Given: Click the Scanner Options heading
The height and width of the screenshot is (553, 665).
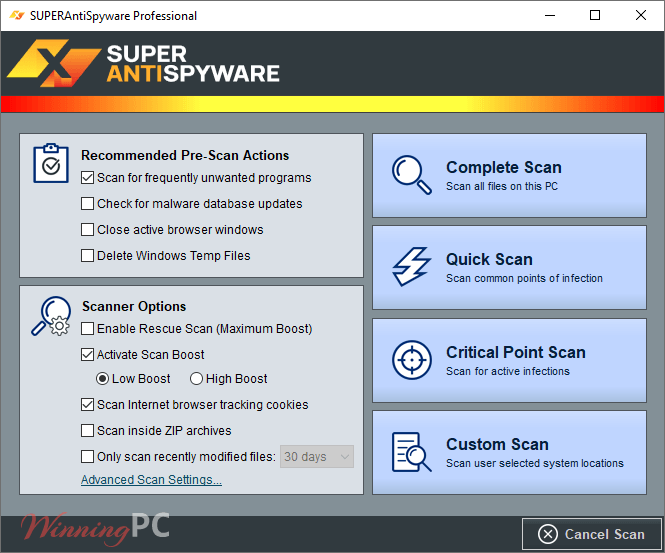Looking at the screenshot, I should tap(134, 306).
